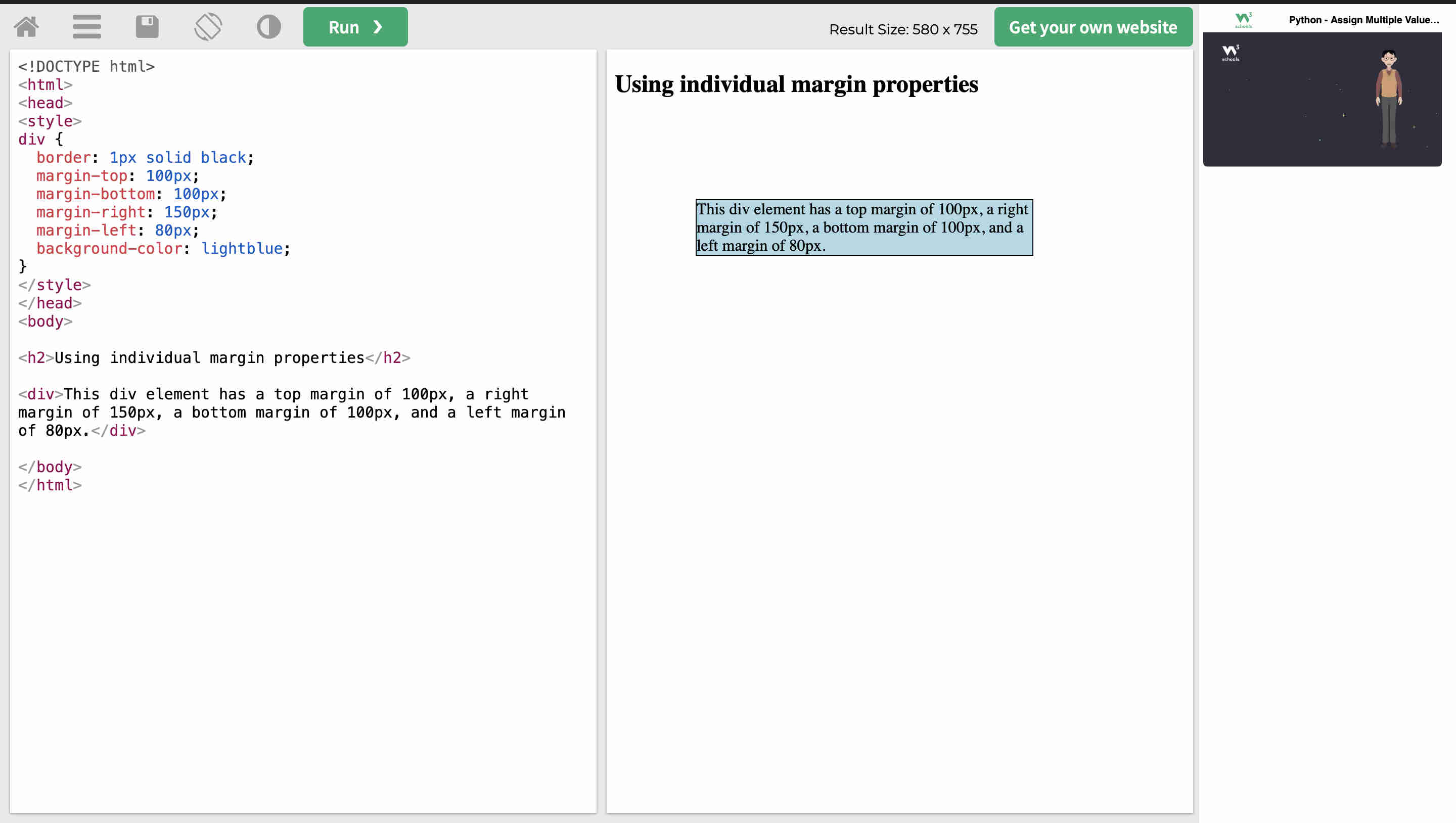Click the W3Schools logo inside video
The width and height of the screenshot is (1456, 823).
point(1231,53)
